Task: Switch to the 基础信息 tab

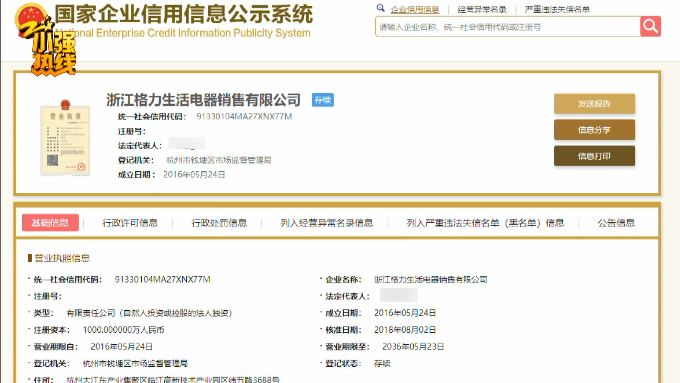Action: [x=50, y=223]
